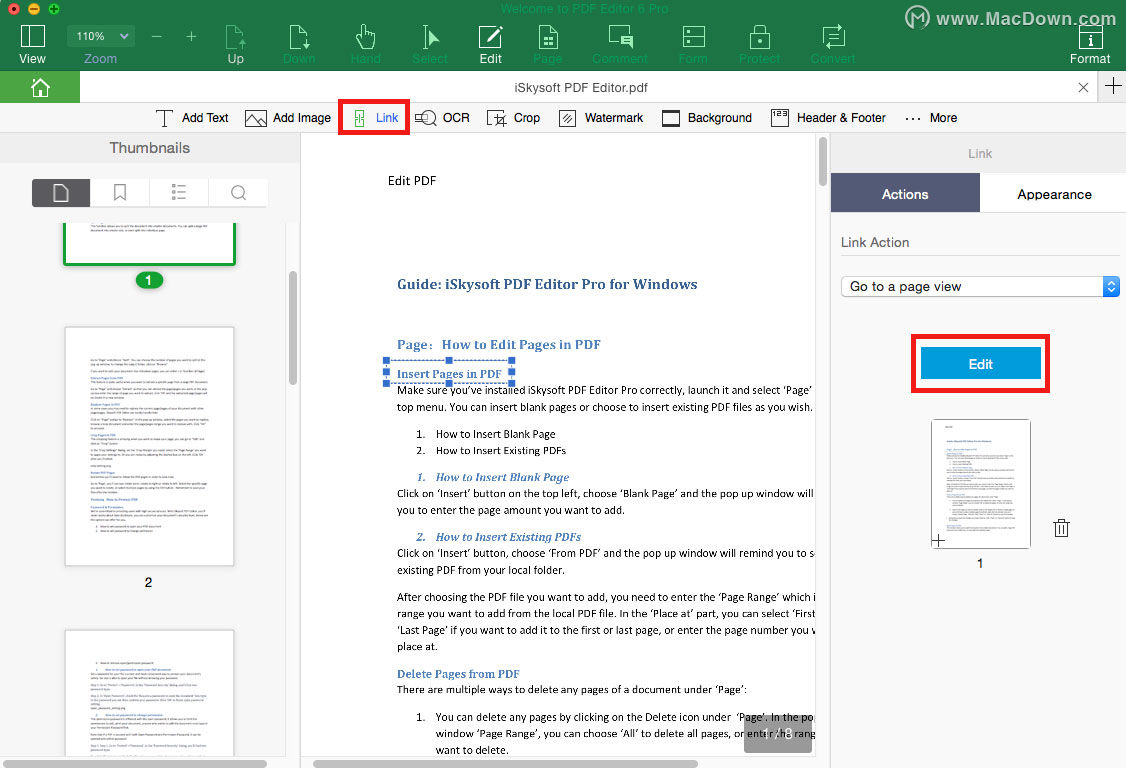Image resolution: width=1126 pixels, height=768 pixels.
Task: Select the Hand tool
Action: (366, 45)
